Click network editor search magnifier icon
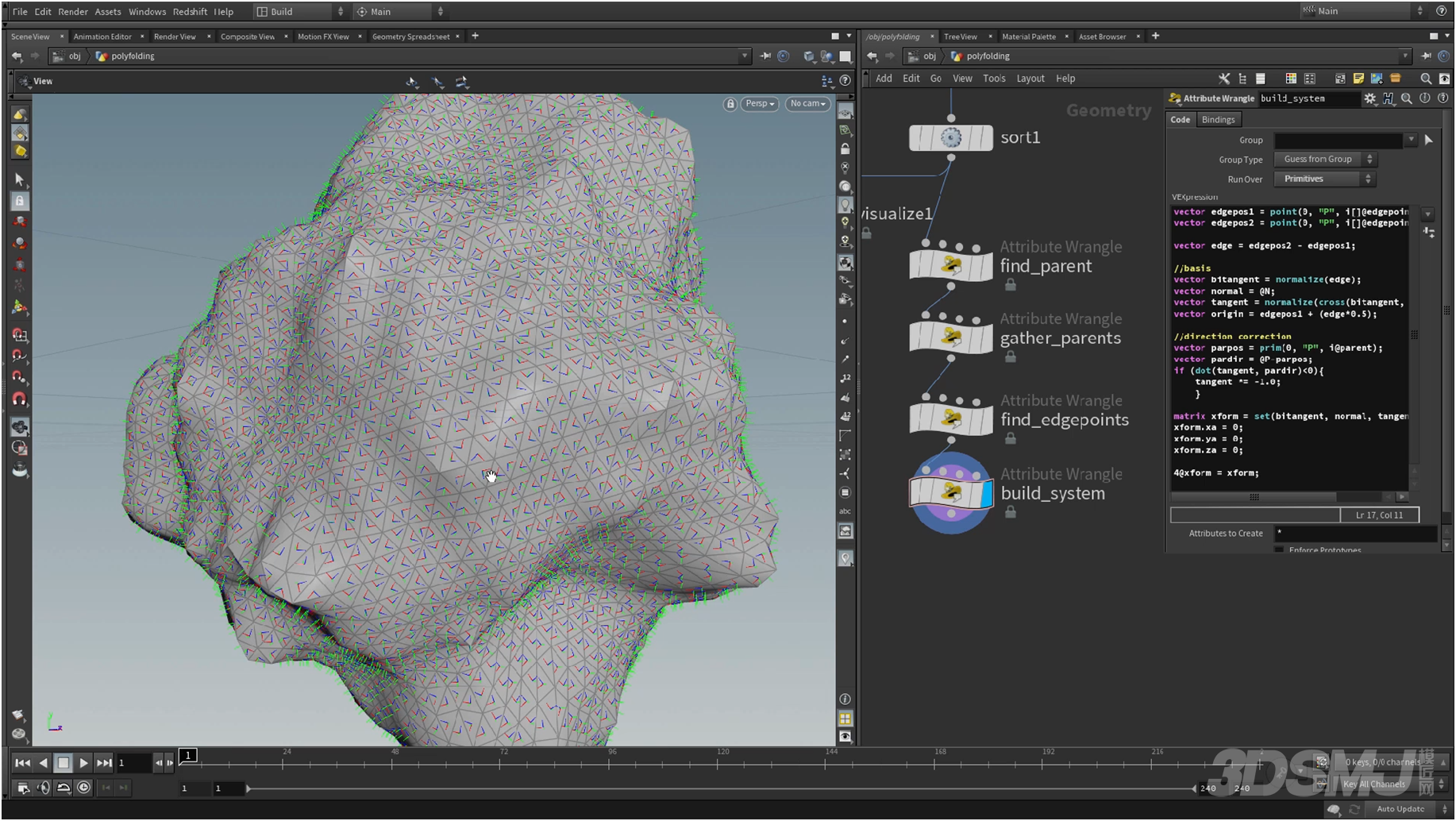The height and width of the screenshot is (821, 1456). 1426,79
